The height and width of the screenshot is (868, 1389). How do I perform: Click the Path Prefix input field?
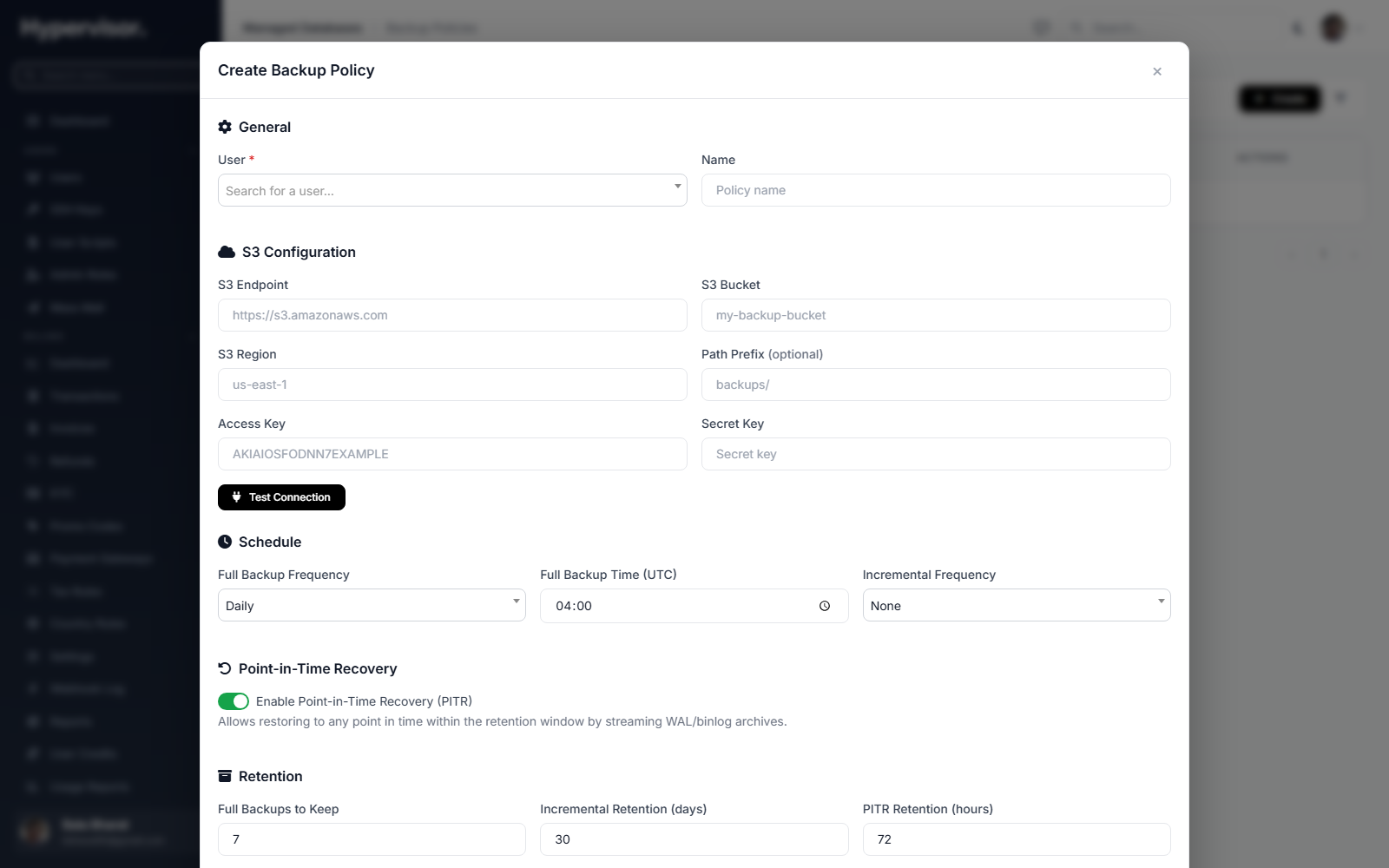coord(936,385)
